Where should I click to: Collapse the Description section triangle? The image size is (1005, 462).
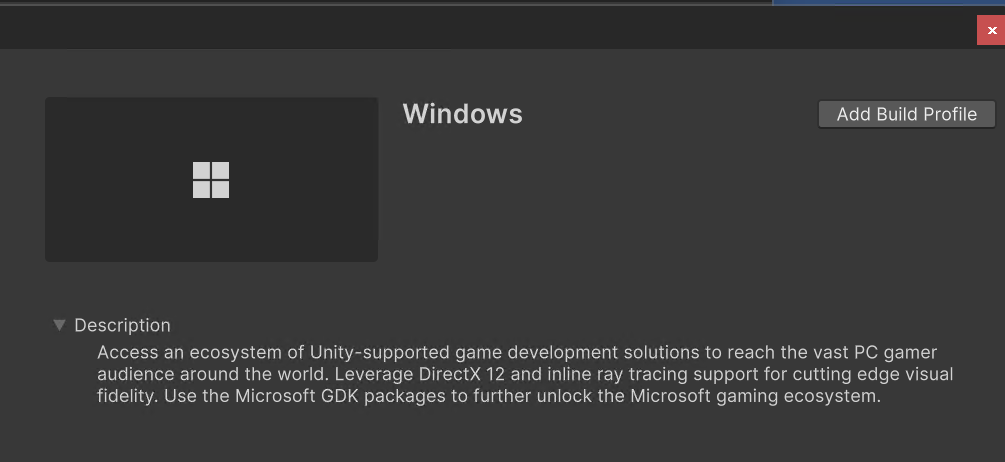(60, 325)
